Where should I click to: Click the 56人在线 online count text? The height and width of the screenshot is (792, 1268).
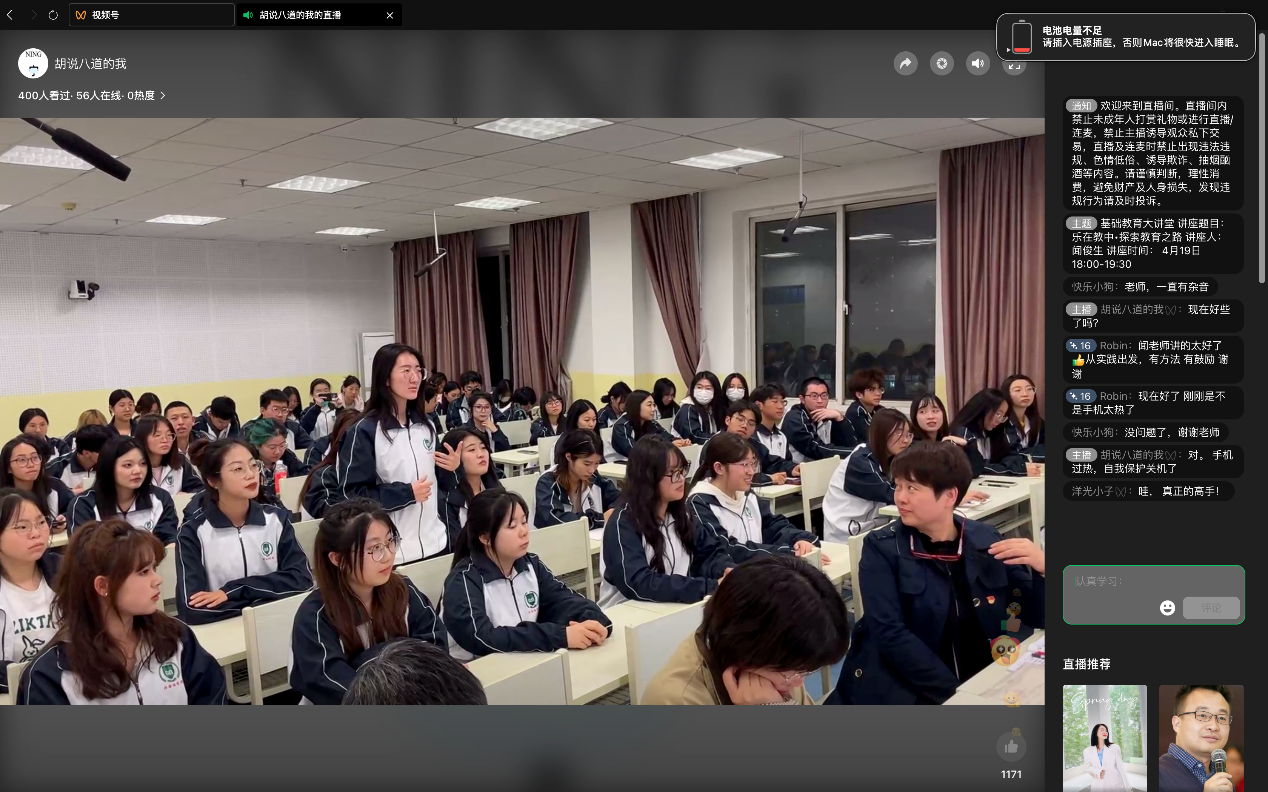coord(99,96)
